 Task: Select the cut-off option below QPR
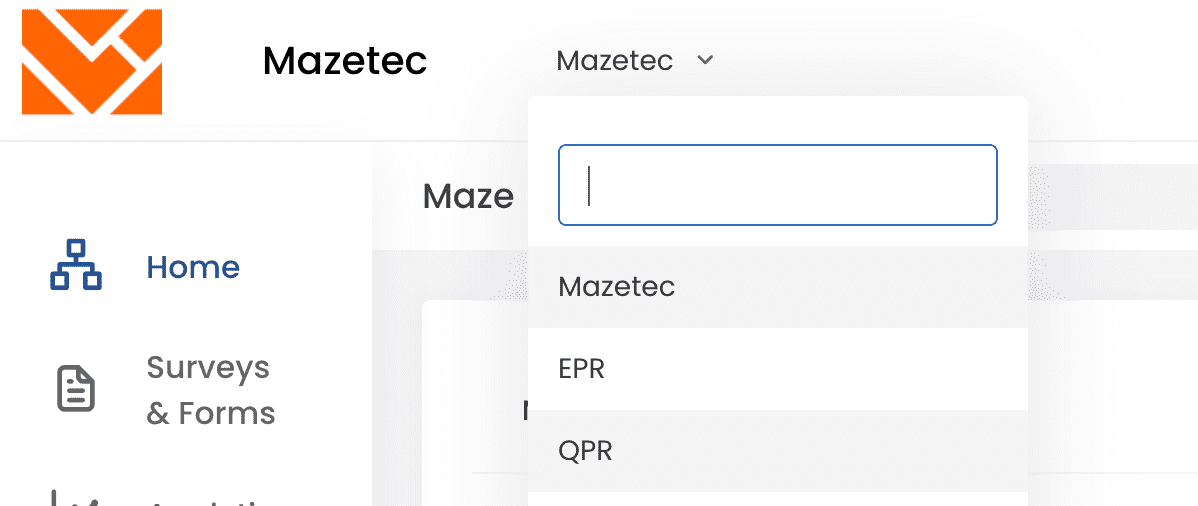(778, 500)
